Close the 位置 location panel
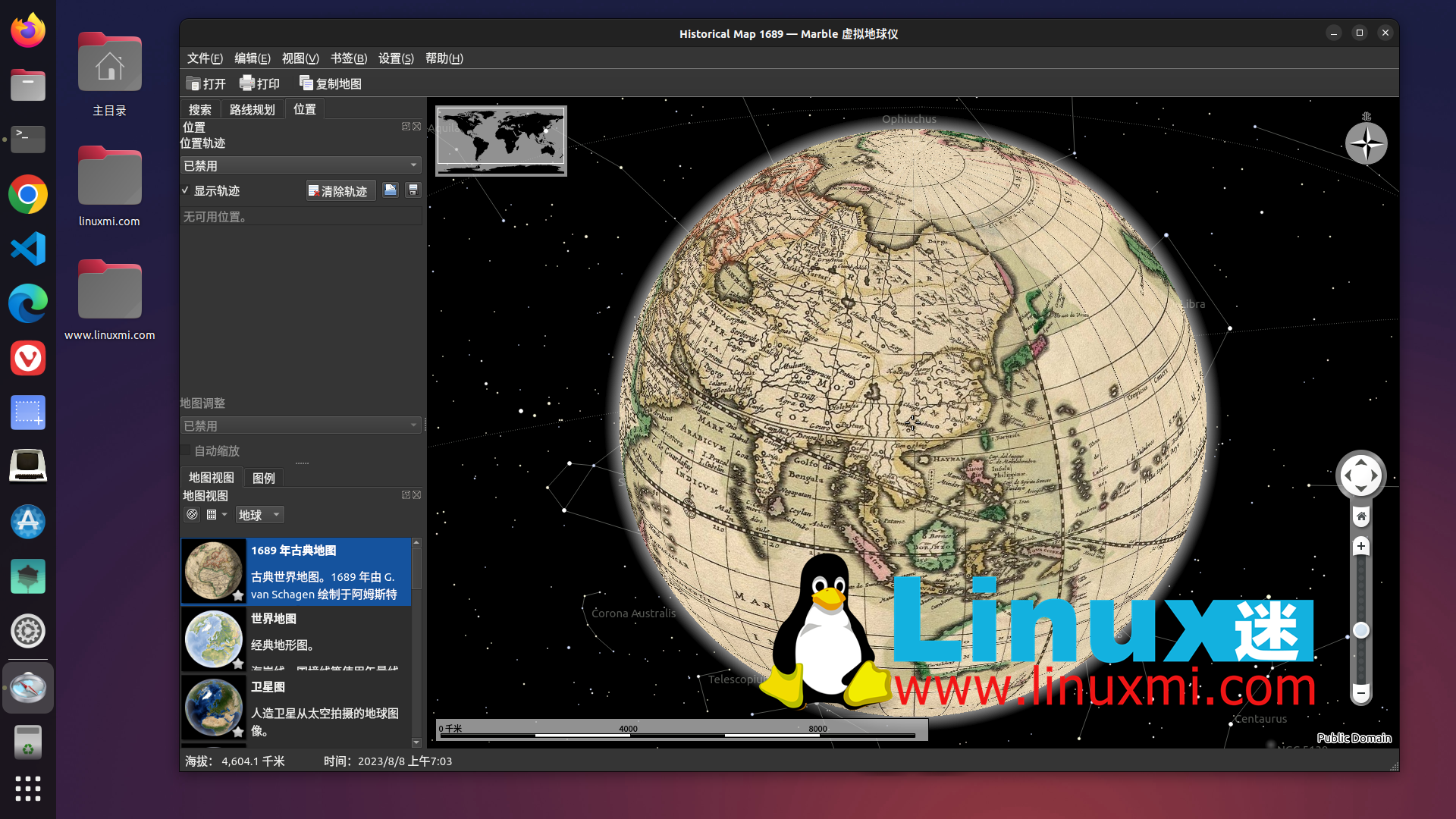The image size is (1456, 819). 416,127
